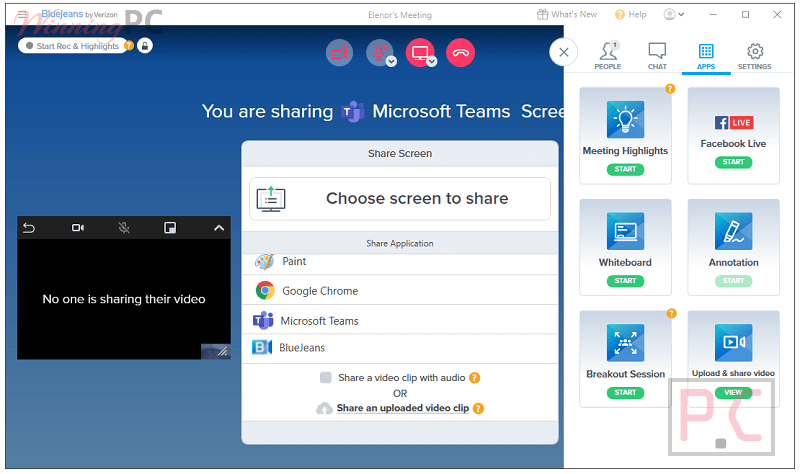Click help badge on Meeting Highlights card

pyautogui.click(x=670, y=89)
